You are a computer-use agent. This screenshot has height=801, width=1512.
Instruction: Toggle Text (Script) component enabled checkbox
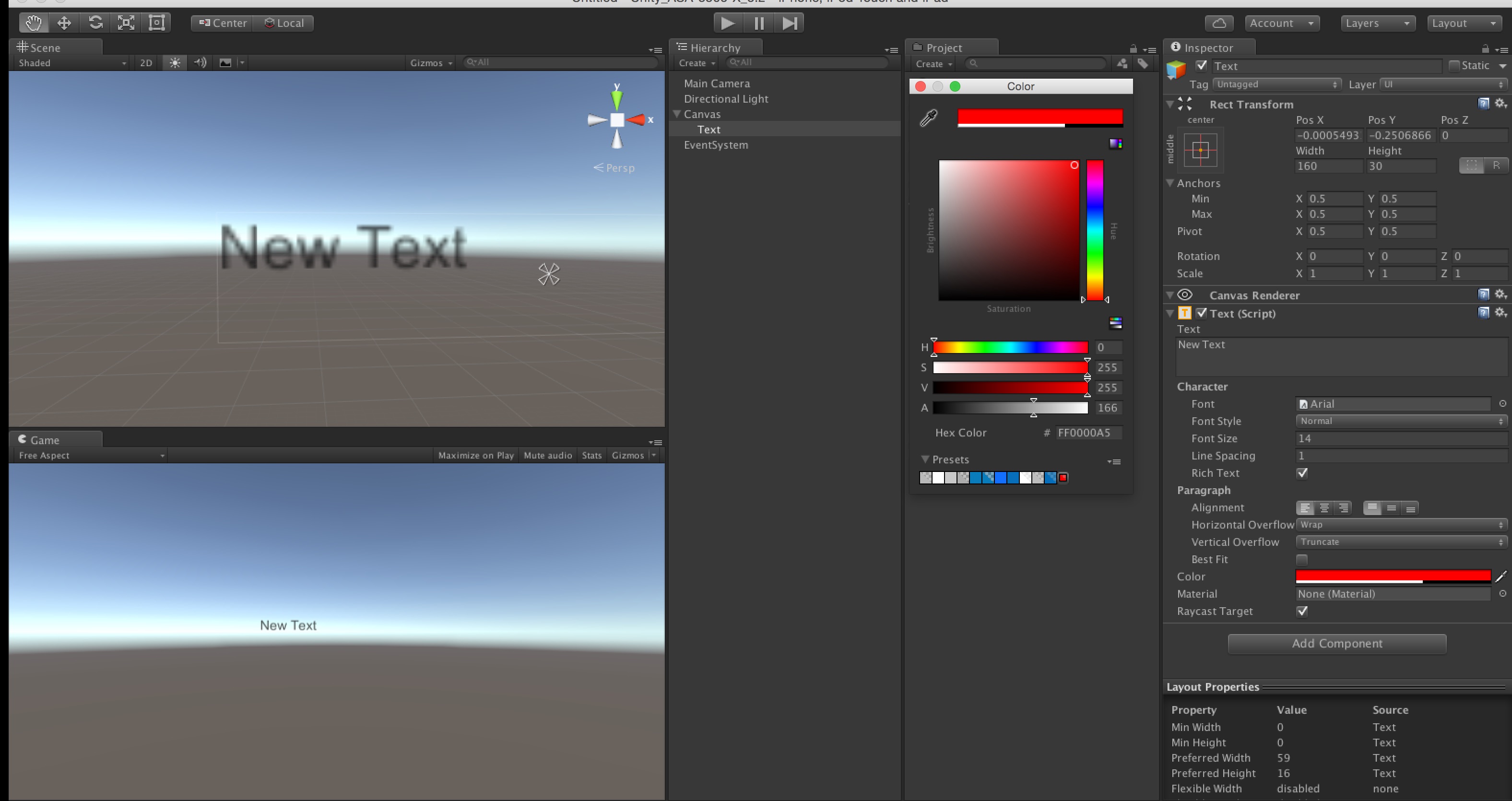(x=1202, y=313)
